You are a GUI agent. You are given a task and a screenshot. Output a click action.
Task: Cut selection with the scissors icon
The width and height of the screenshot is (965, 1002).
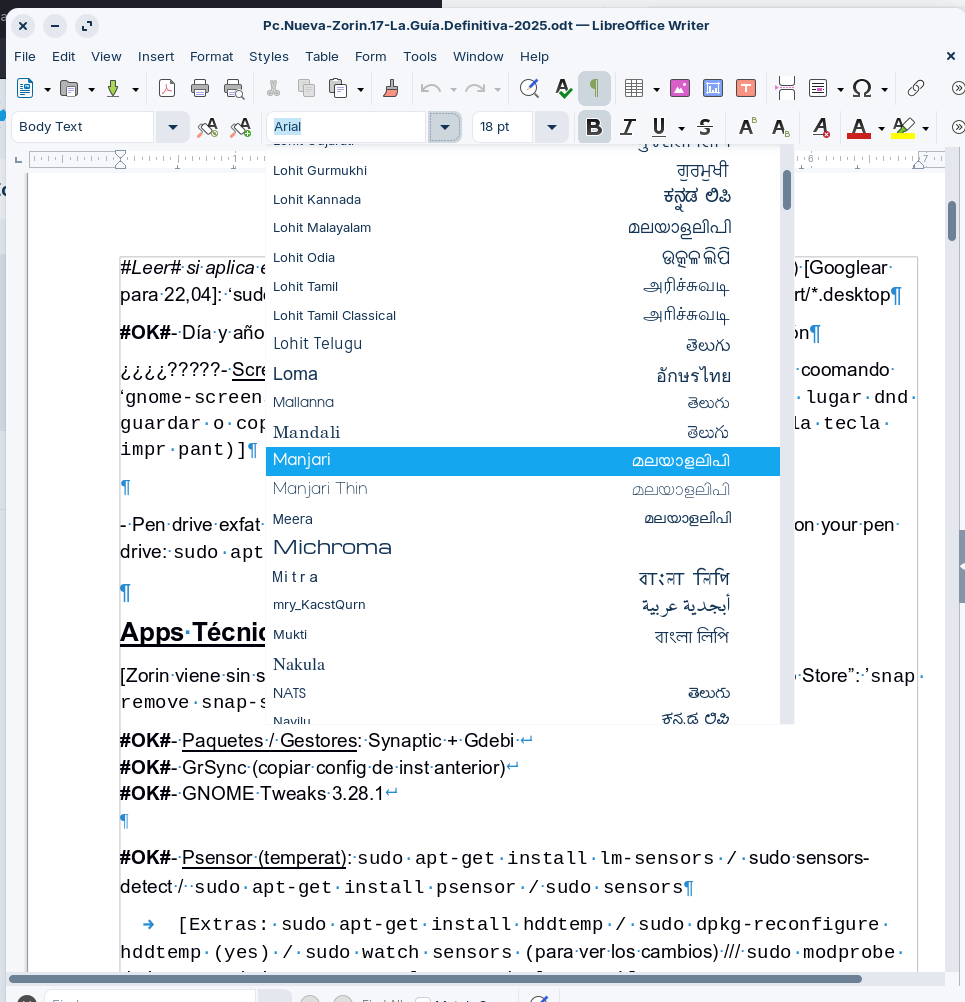(274, 88)
